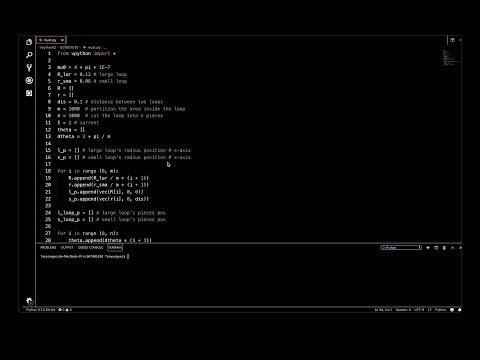The width and height of the screenshot is (480, 360).
Task: Click the first folder in the breadcrumb
Action: (x=48, y=48)
